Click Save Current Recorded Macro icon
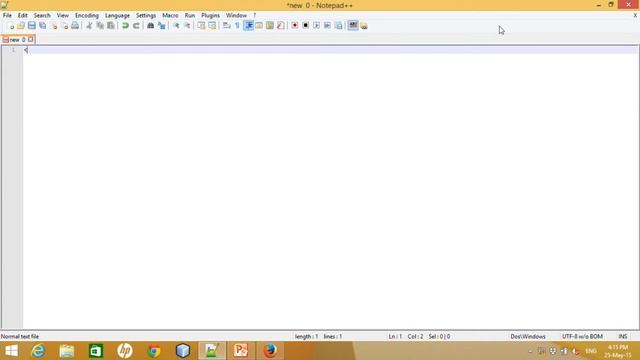 [338, 26]
